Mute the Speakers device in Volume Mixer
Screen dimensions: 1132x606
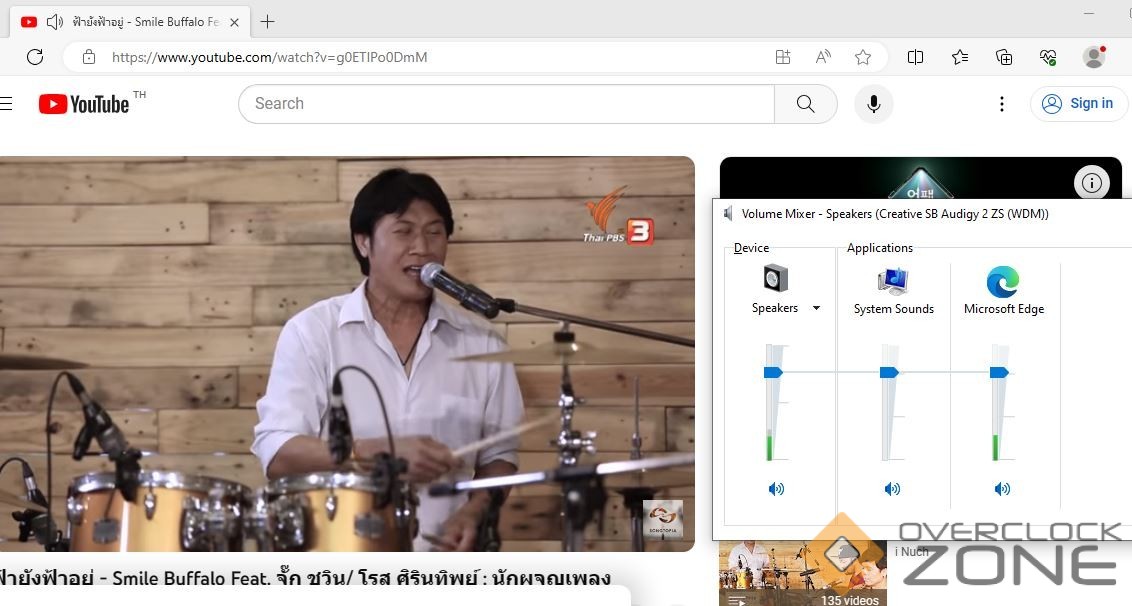click(x=776, y=489)
